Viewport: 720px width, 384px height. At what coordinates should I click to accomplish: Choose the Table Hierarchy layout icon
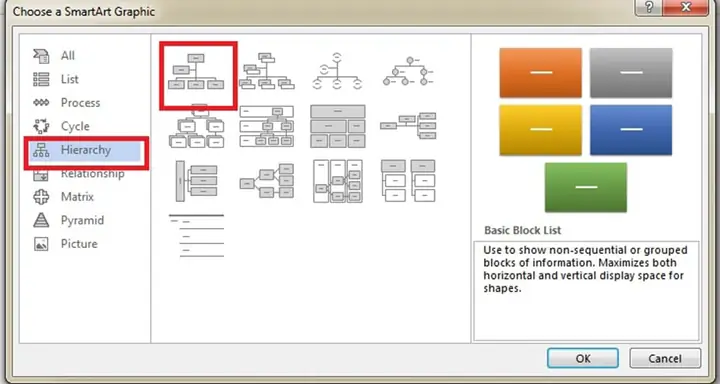[x=338, y=126]
